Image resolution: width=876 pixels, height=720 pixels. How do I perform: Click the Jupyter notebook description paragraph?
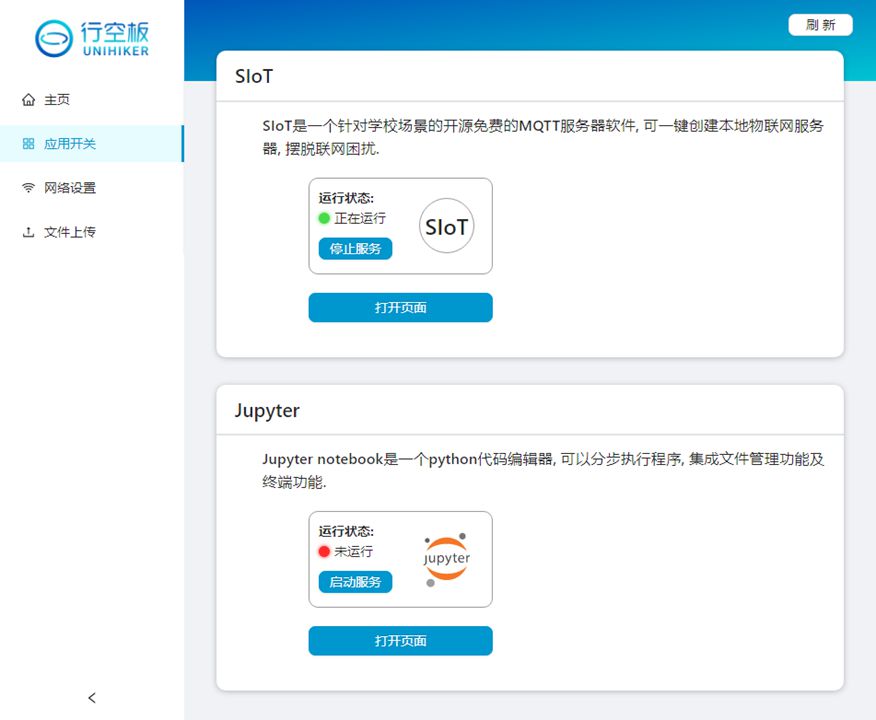point(543,470)
